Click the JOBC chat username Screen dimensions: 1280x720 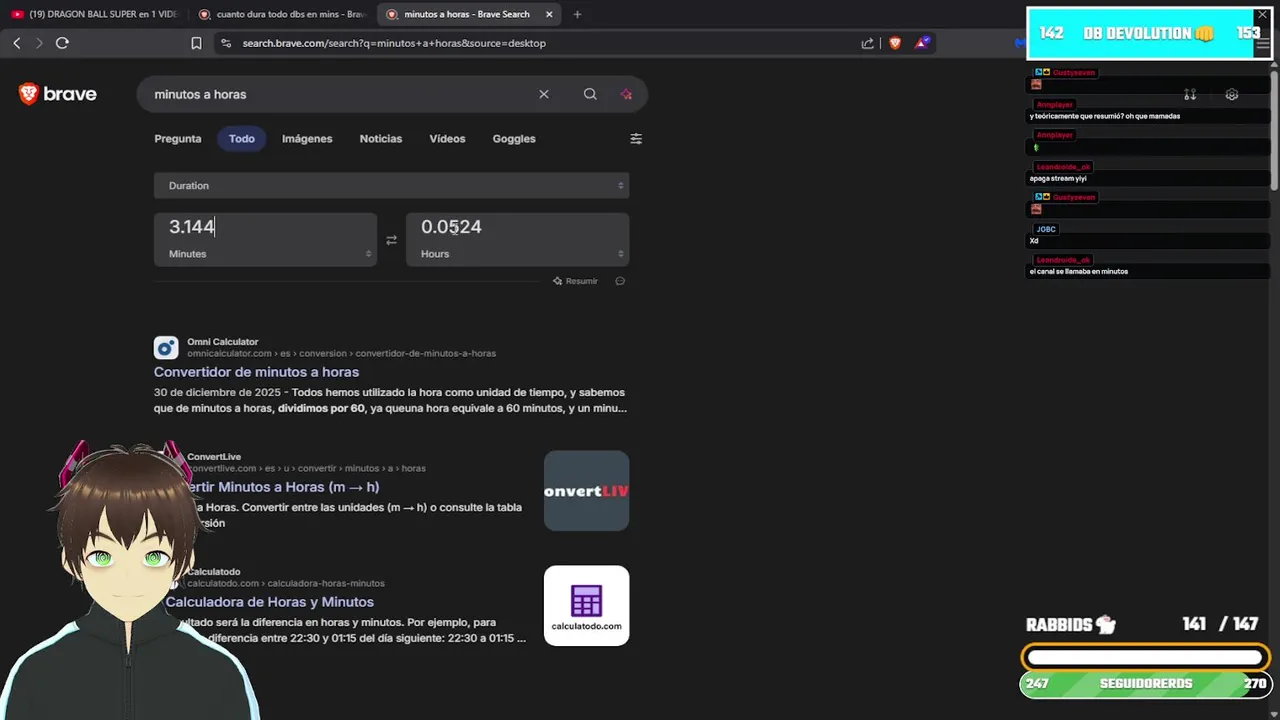[1046, 229]
